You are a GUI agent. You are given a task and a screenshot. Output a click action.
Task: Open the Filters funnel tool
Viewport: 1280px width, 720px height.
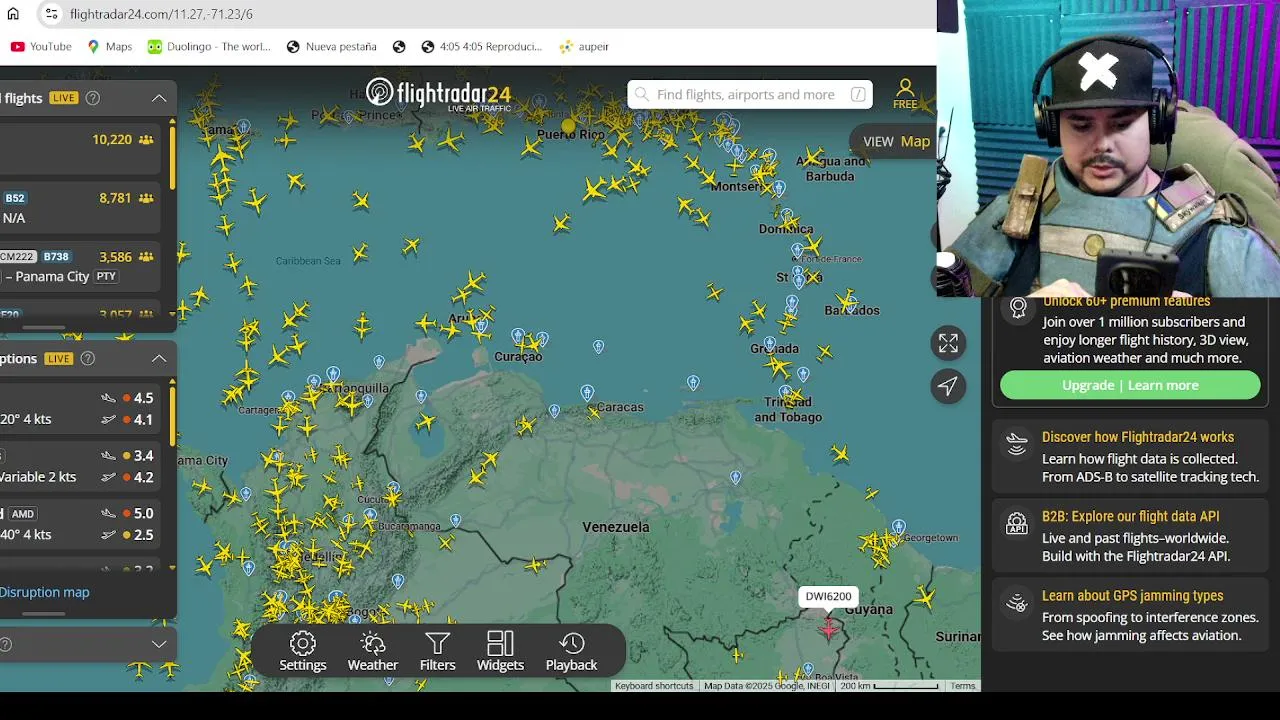[437, 651]
